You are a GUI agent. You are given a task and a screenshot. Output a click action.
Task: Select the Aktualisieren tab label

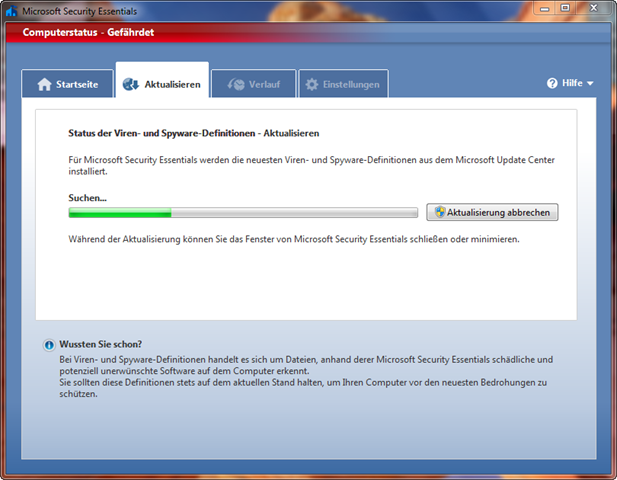[172, 84]
